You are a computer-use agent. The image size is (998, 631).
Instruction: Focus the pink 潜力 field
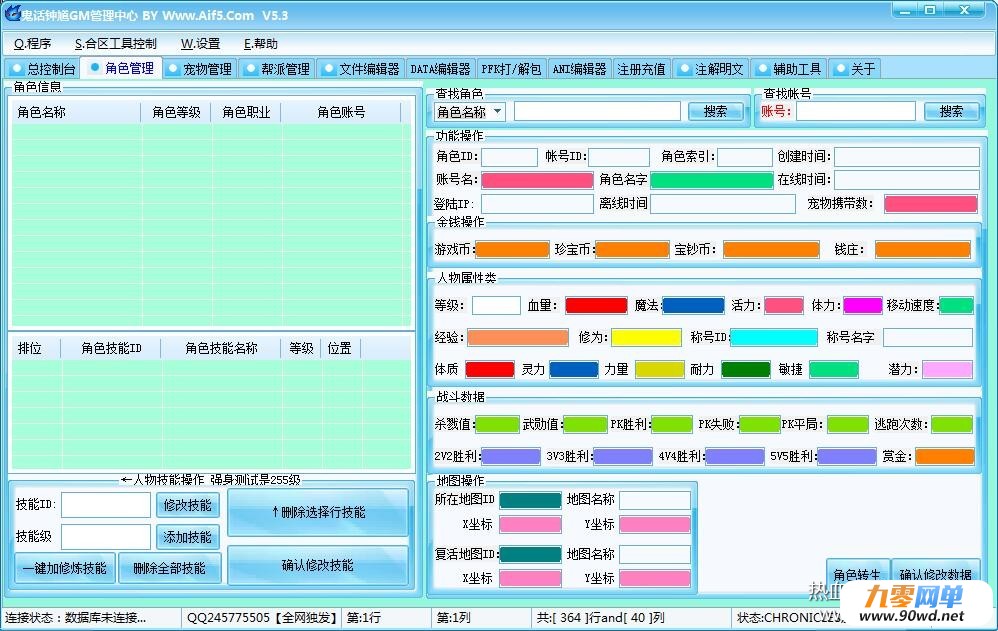947,369
